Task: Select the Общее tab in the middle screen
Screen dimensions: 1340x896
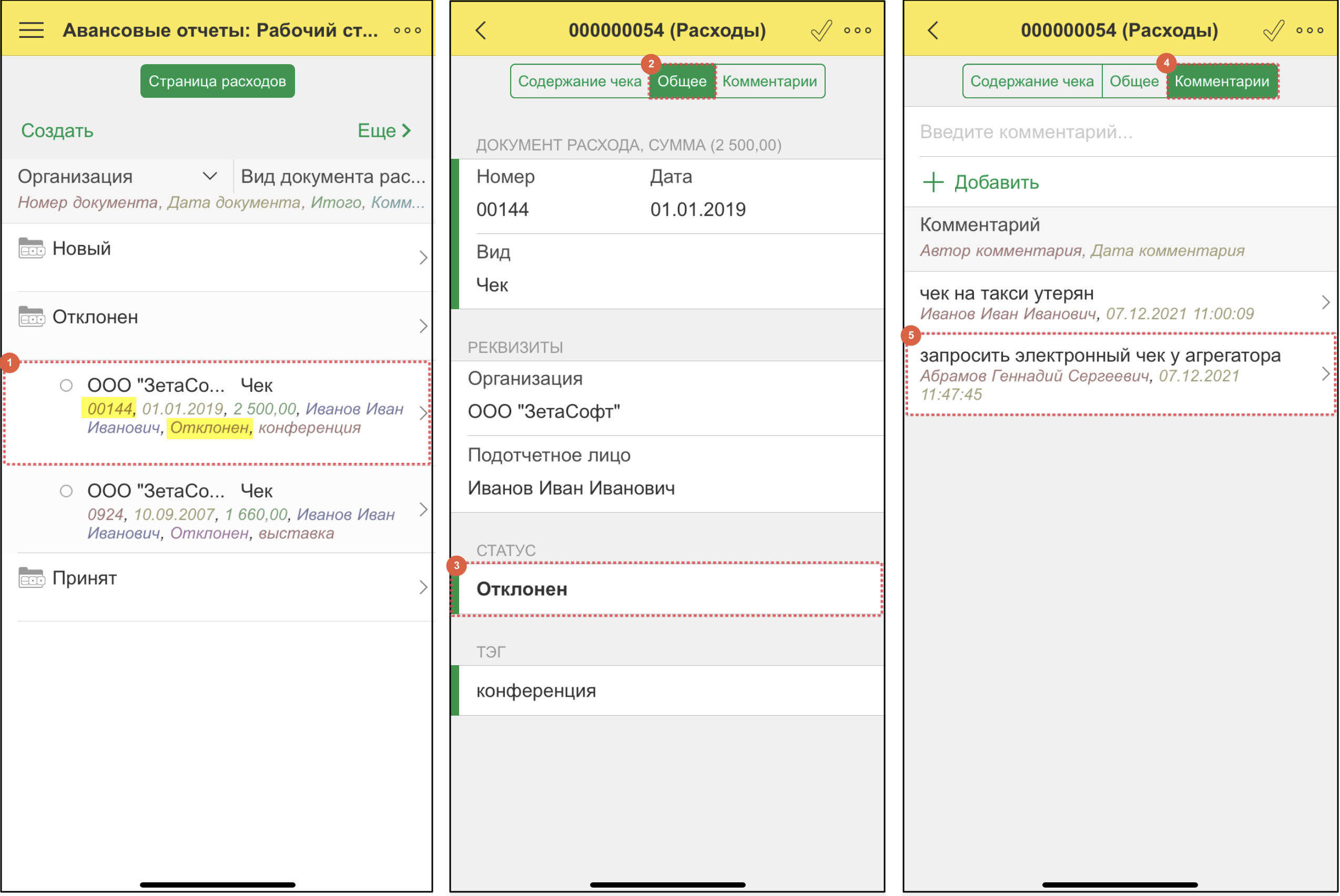Action: click(682, 81)
